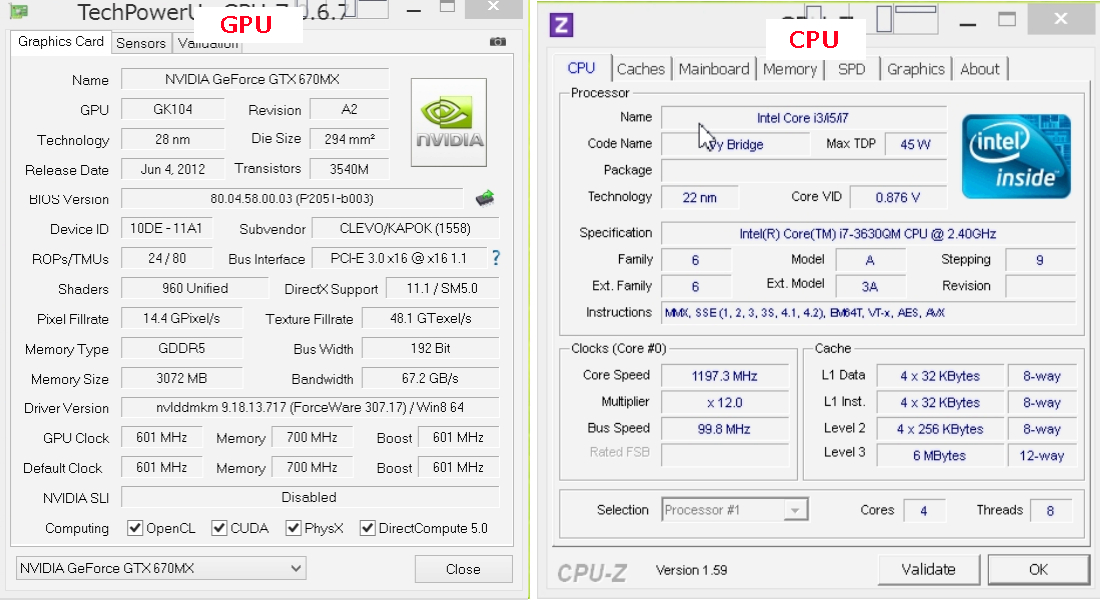The height and width of the screenshot is (600, 1100).
Task: Click the CPU-Z purple Z app icon
Action: [561, 25]
